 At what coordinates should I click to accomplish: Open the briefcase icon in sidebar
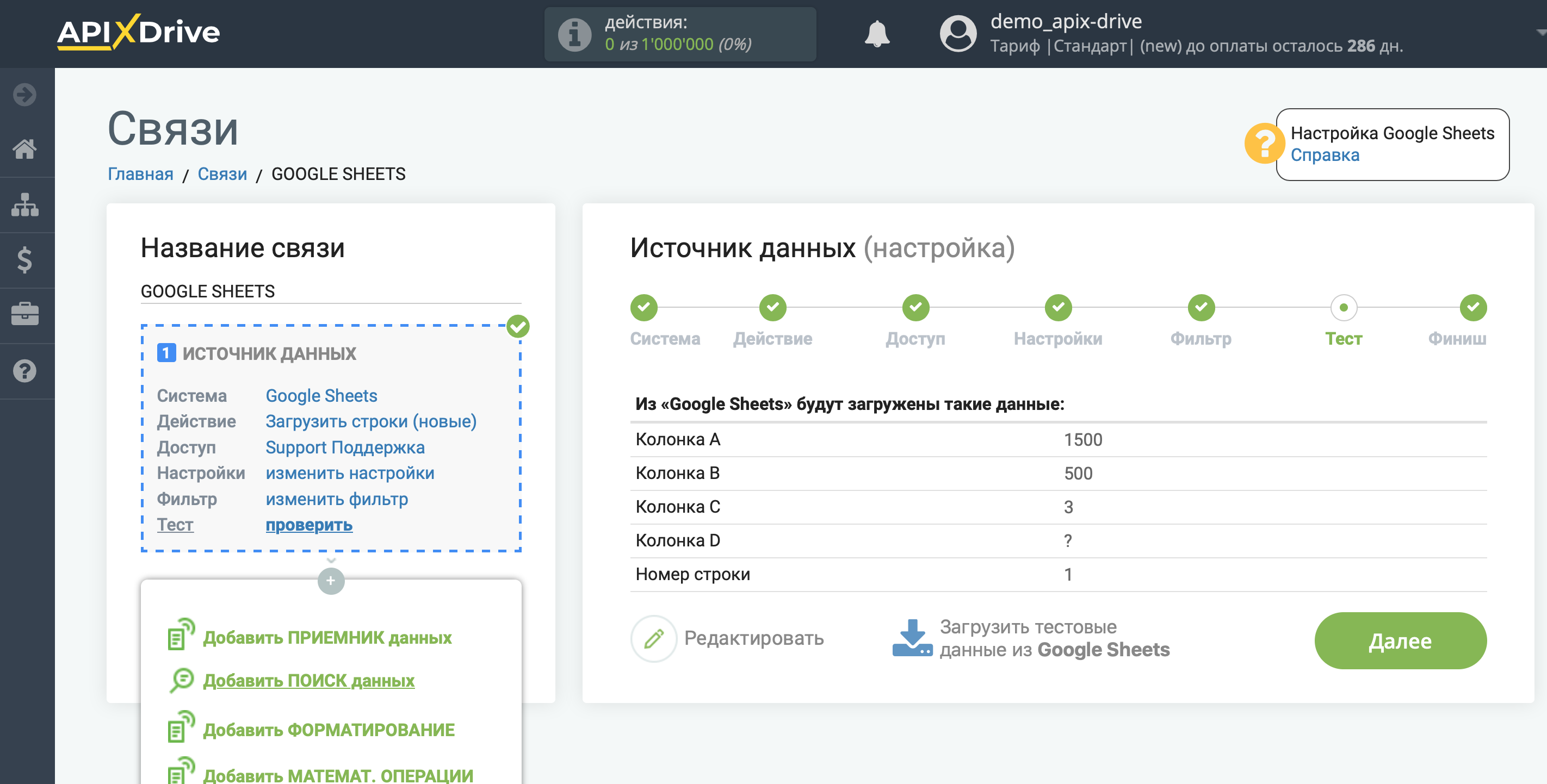coord(24,315)
